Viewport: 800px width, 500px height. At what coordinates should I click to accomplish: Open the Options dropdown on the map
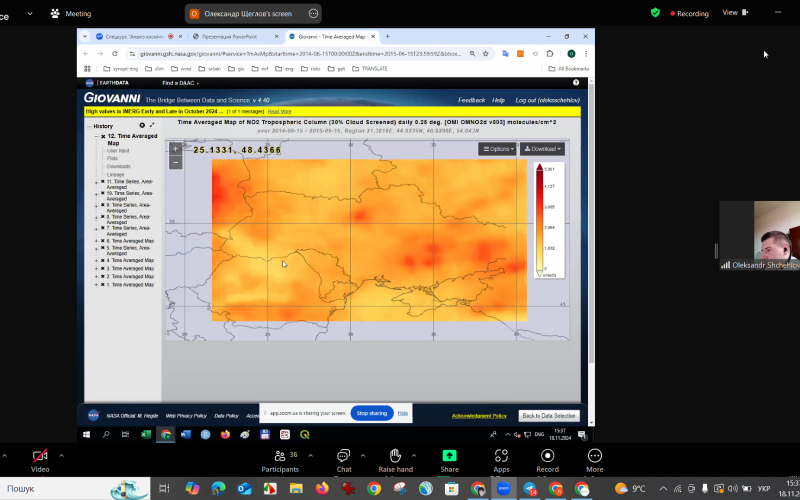[x=497, y=149]
